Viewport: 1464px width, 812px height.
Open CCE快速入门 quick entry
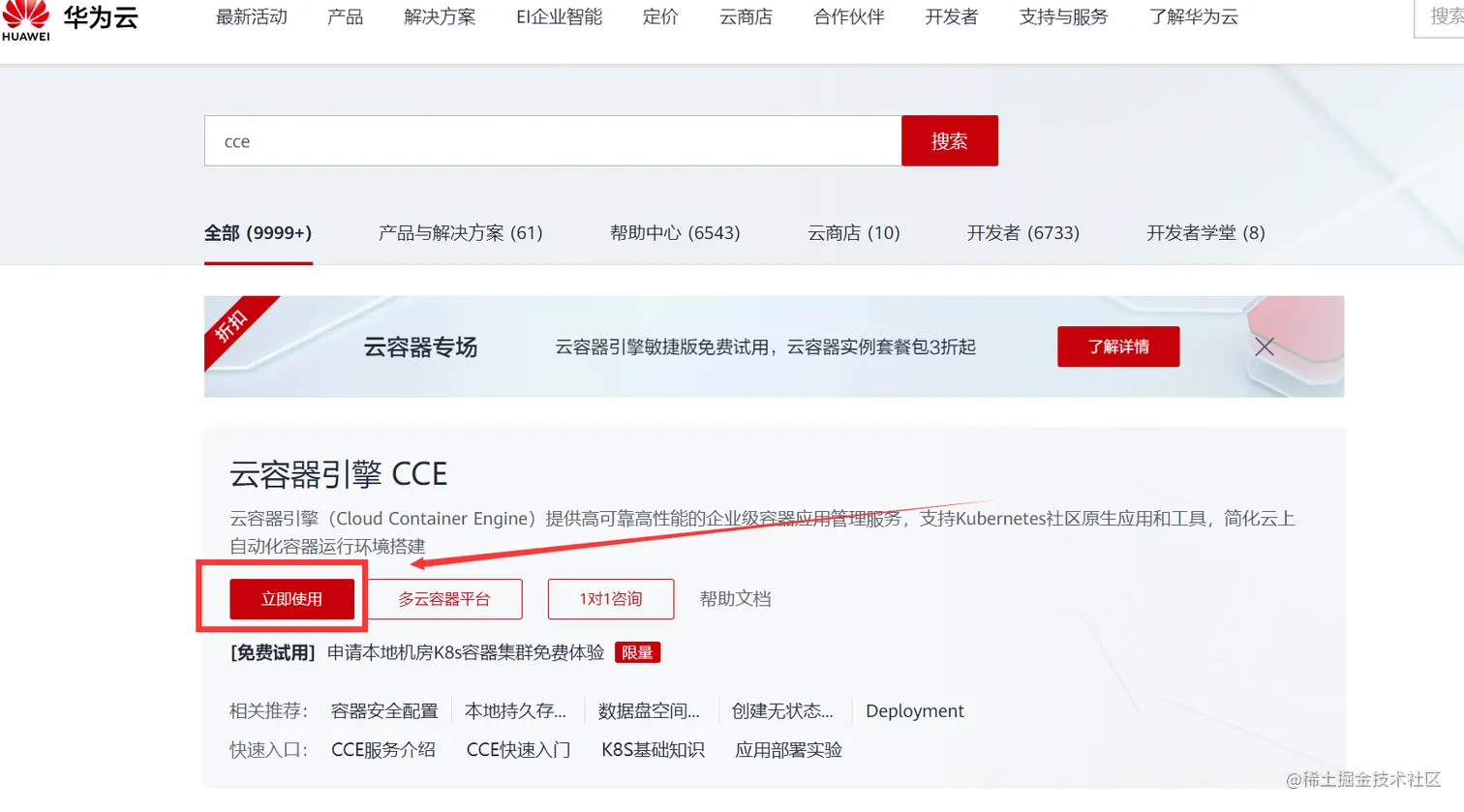tap(518, 750)
